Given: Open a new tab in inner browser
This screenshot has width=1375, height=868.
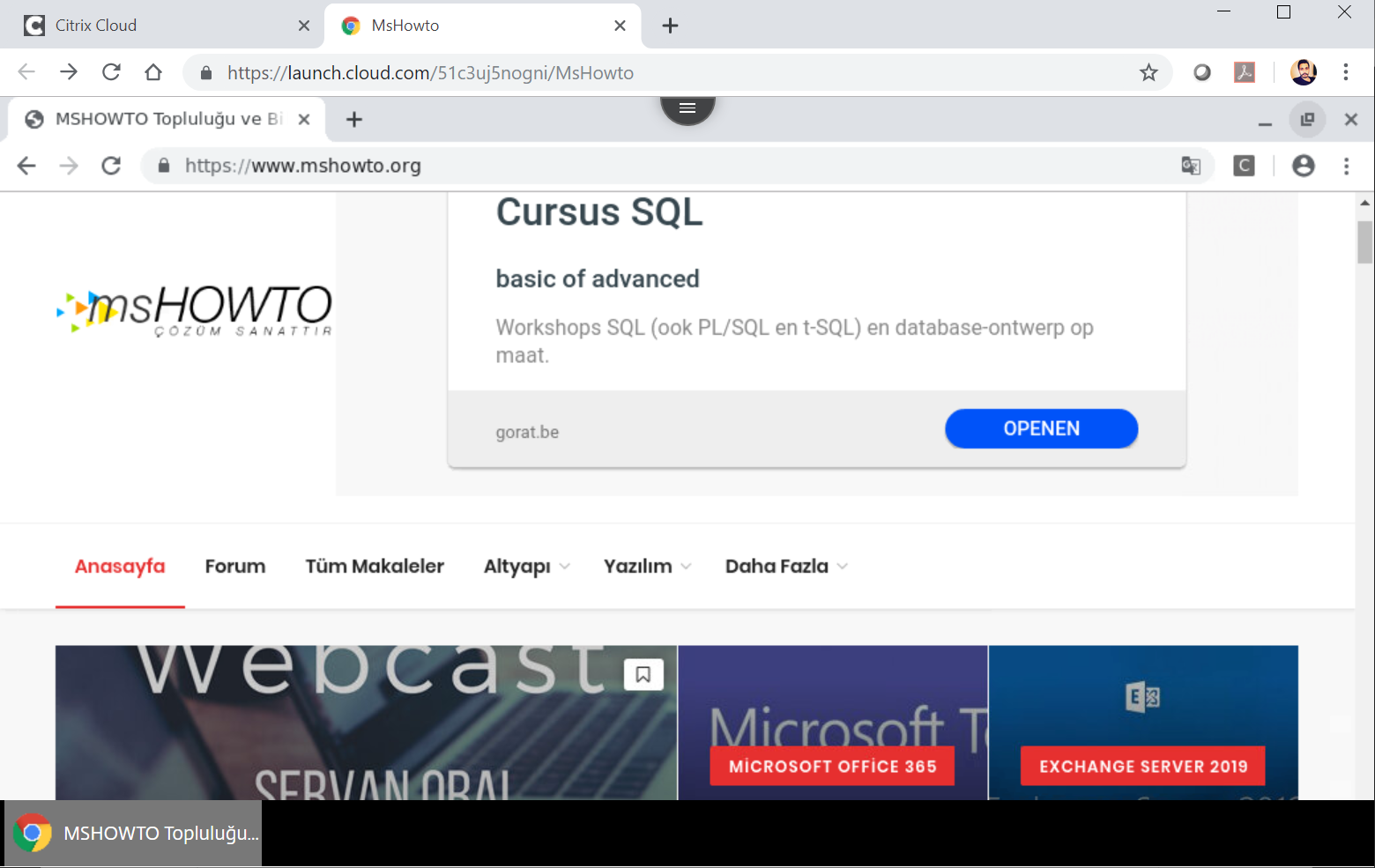Looking at the screenshot, I should pos(354,119).
